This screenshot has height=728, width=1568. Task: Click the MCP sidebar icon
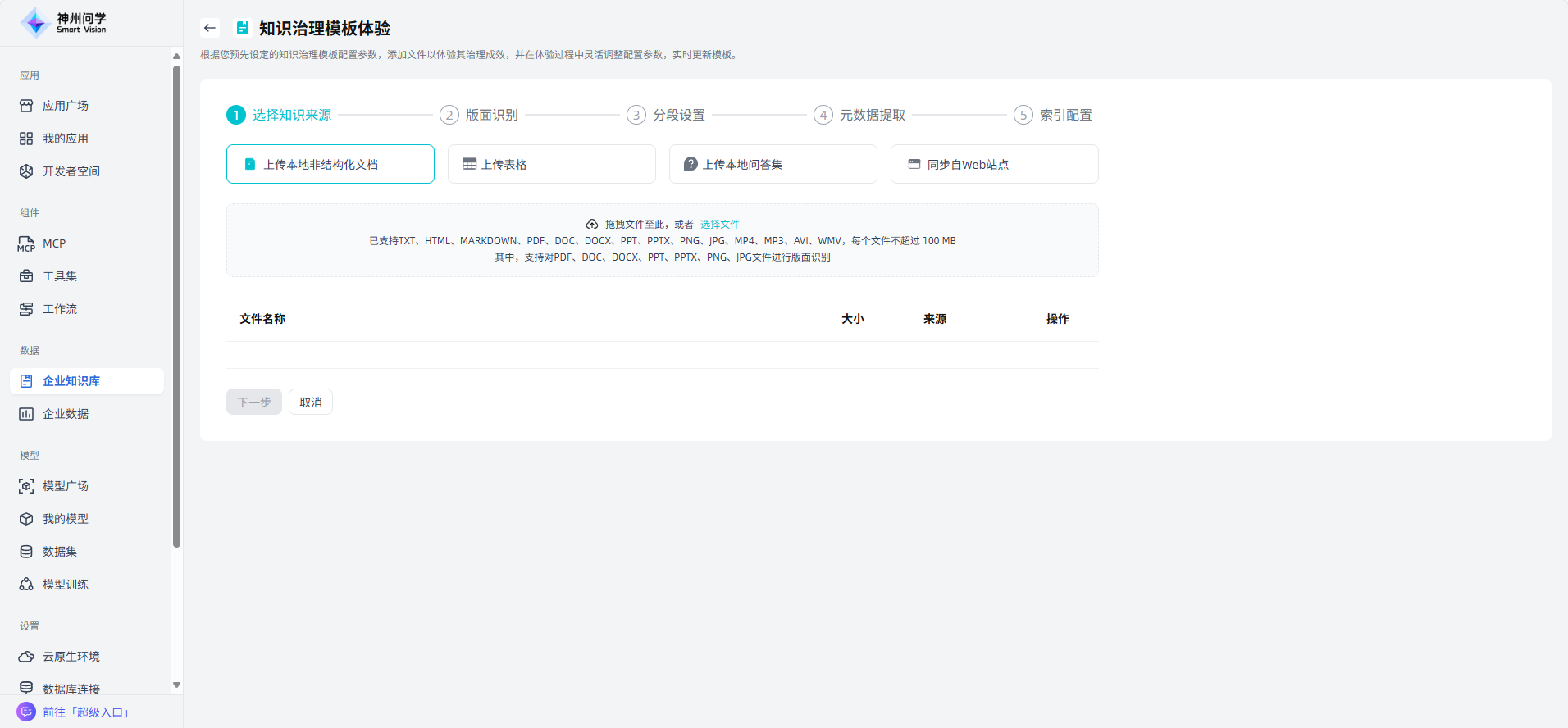[x=26, y=244]
